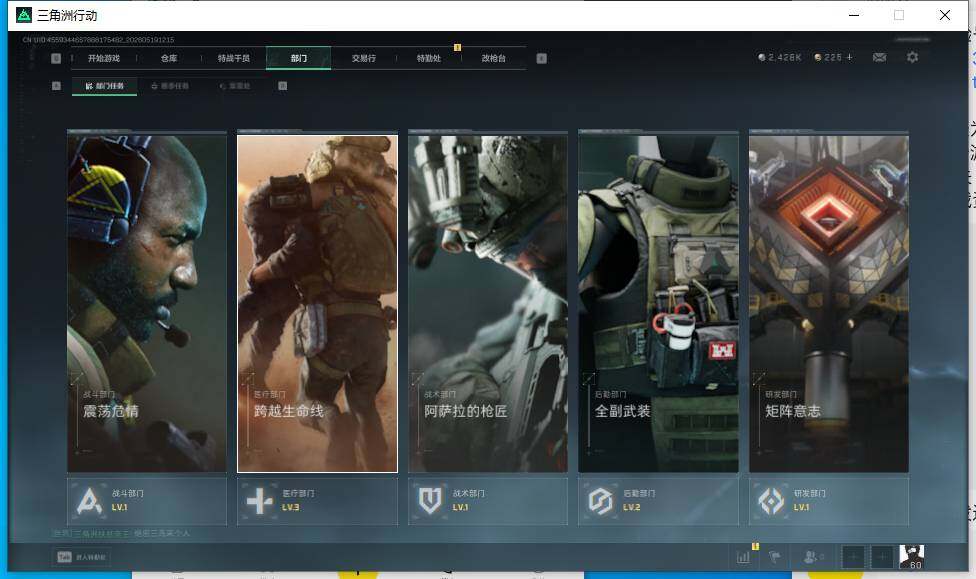Click the 战术部门 shield emblem icon

[x=430, y=501]
